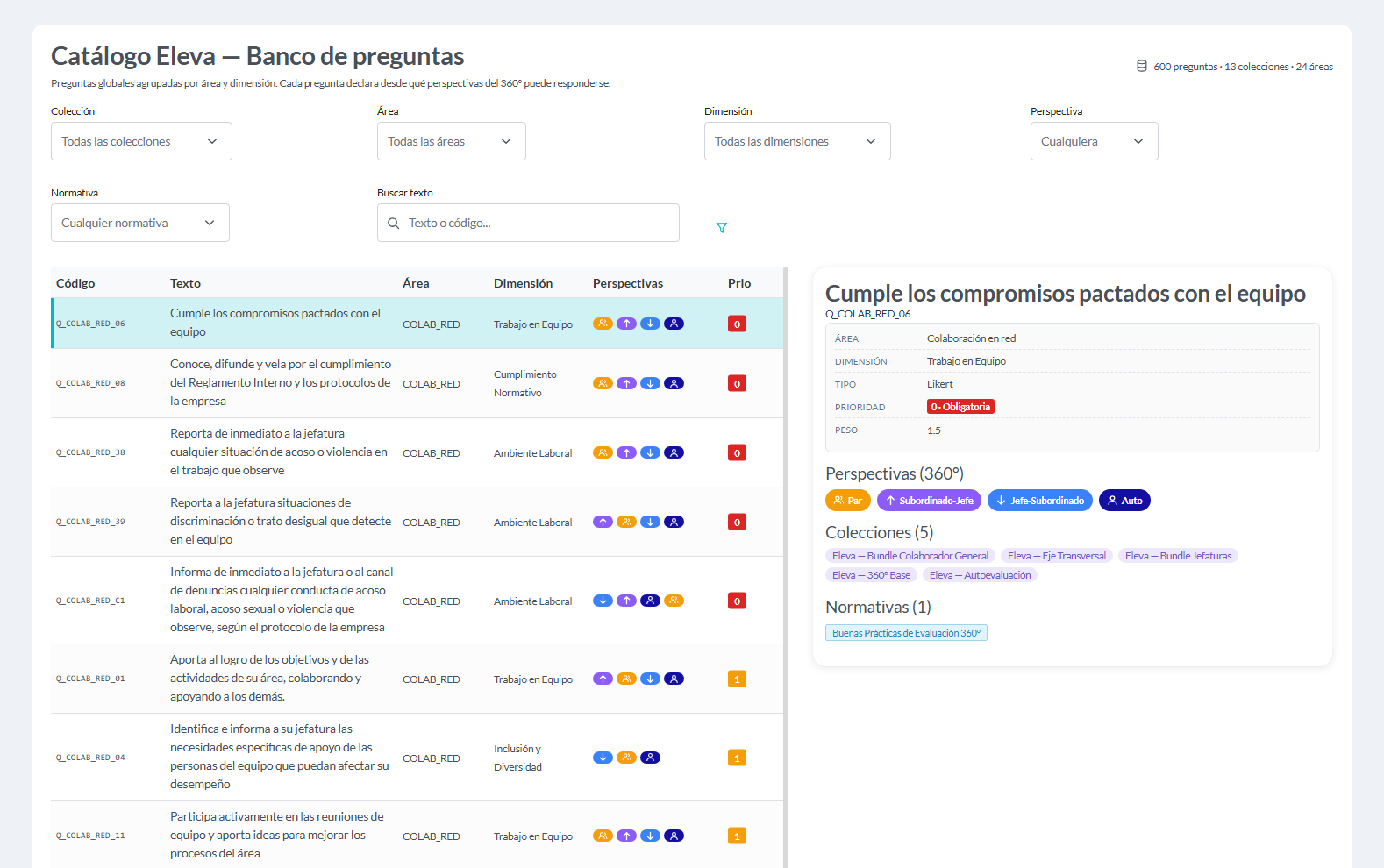The height and width of the screenshot is (868, 1384).
Task: Click the Dimensión column header
Action: pyautogui.click(x=523, y=283)
